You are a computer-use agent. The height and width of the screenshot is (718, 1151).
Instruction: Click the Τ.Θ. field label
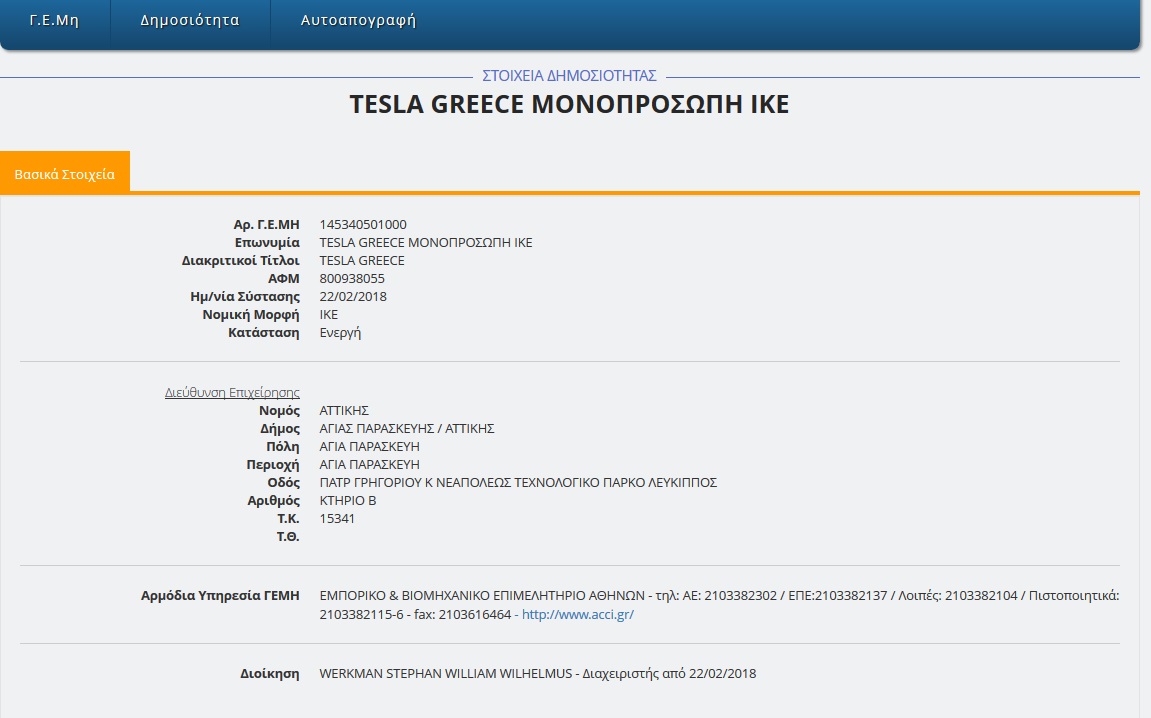[288, 537]
